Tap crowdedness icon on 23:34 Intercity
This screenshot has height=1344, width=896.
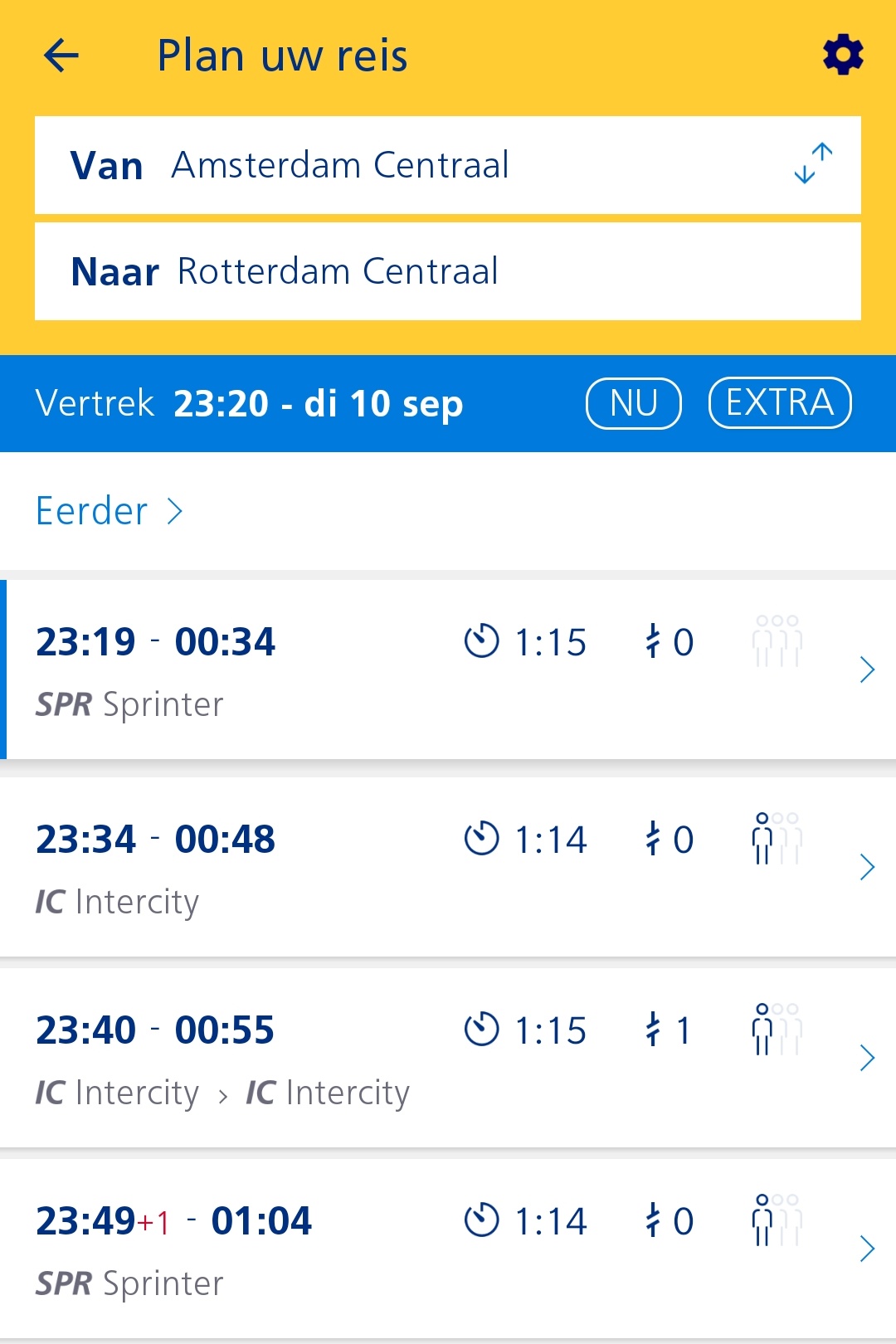[777, 839]
